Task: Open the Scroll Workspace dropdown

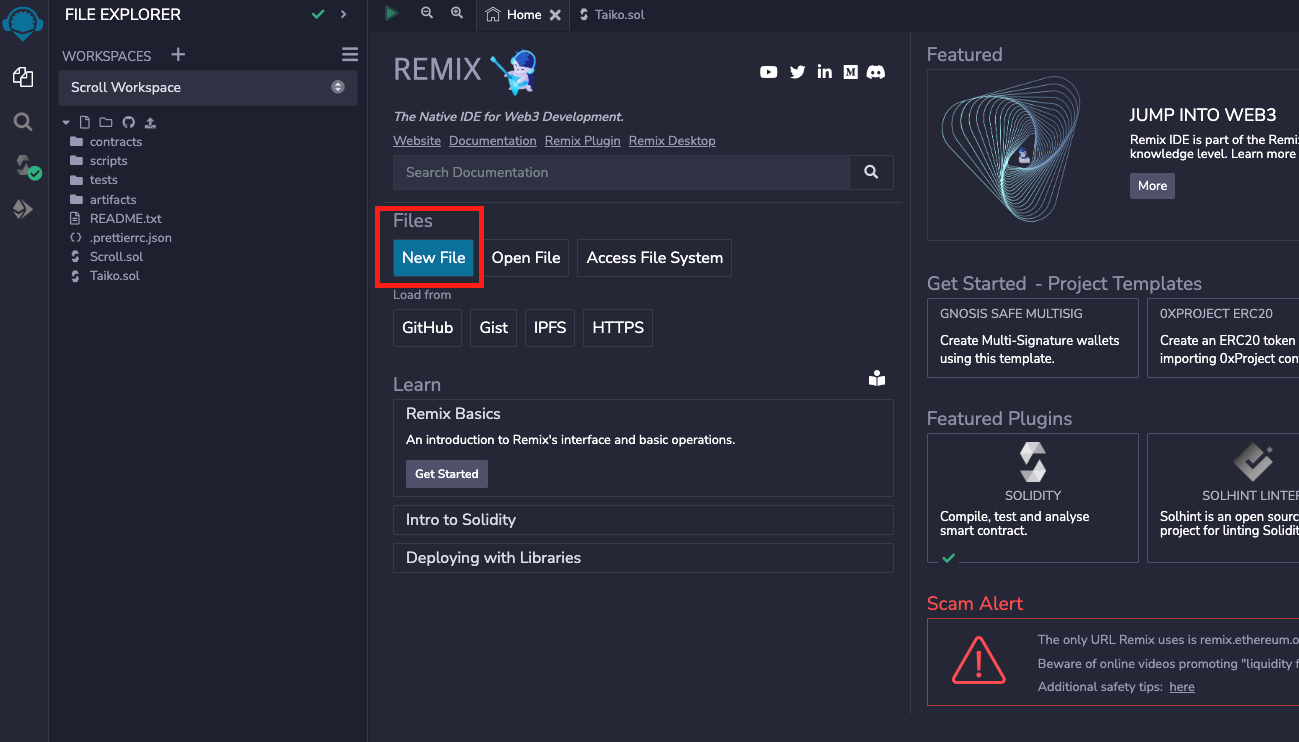Action: coord(208,87)
